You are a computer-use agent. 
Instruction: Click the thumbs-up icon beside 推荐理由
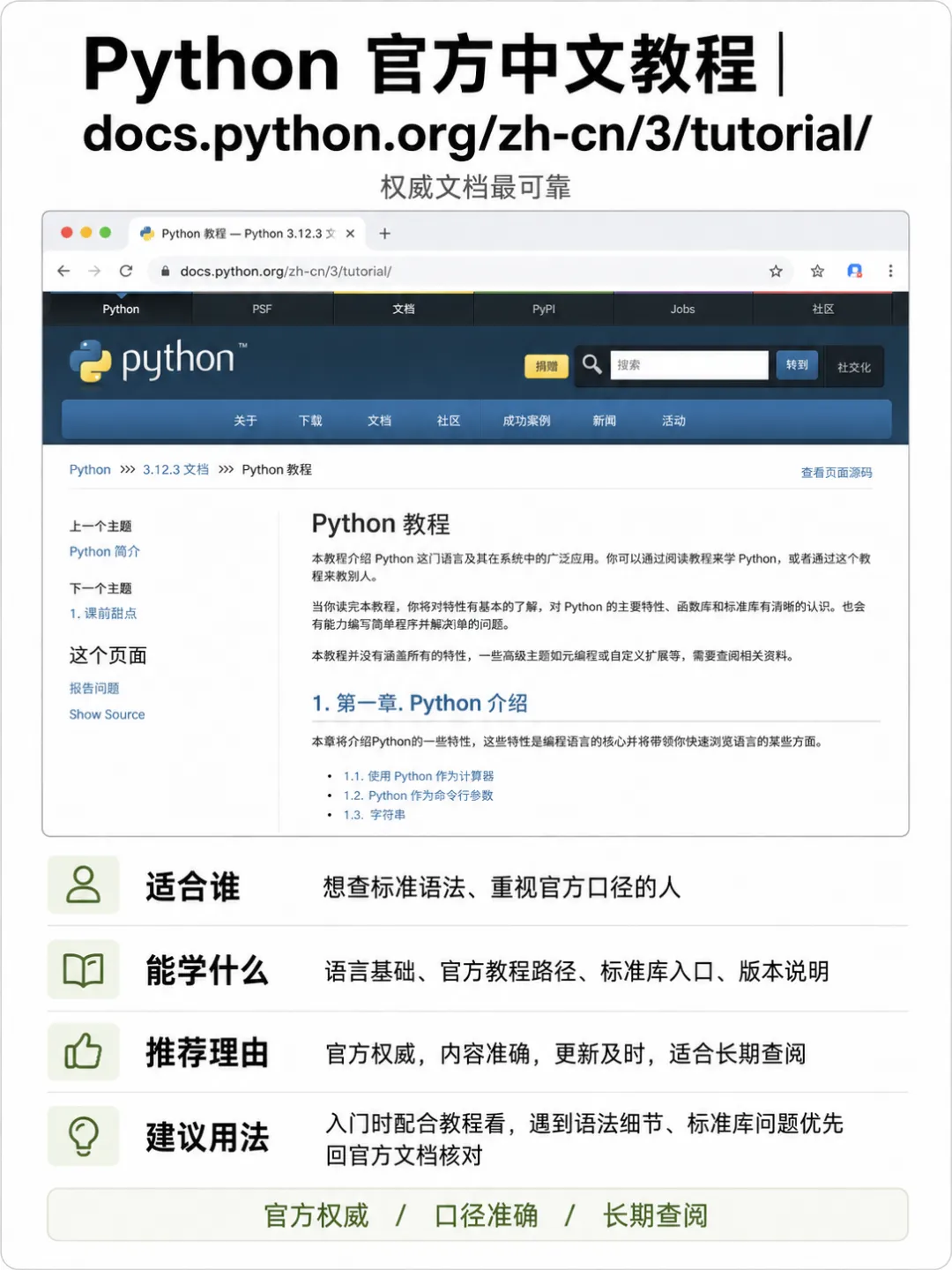(84, 1051)
